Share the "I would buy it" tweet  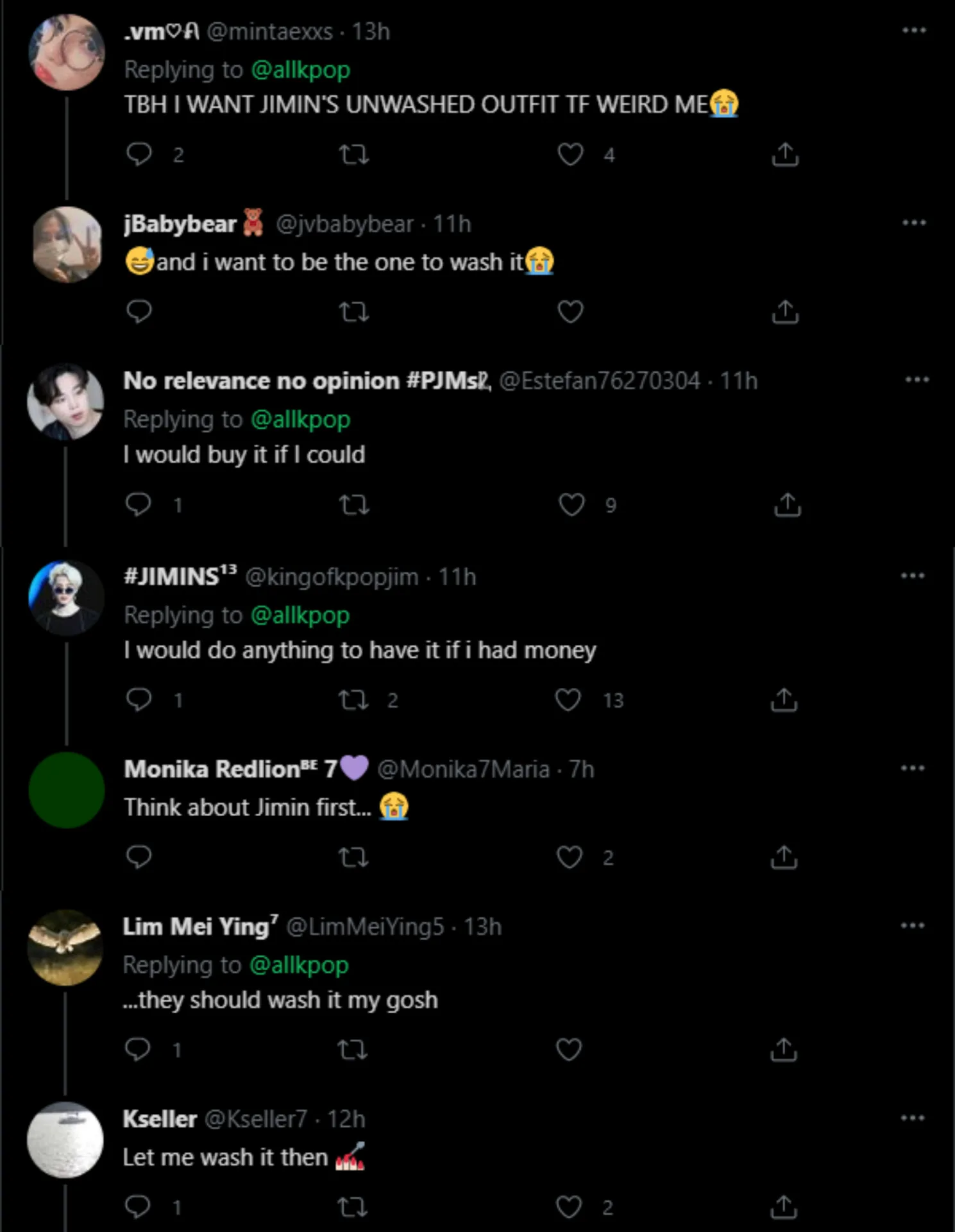[787, 505]
